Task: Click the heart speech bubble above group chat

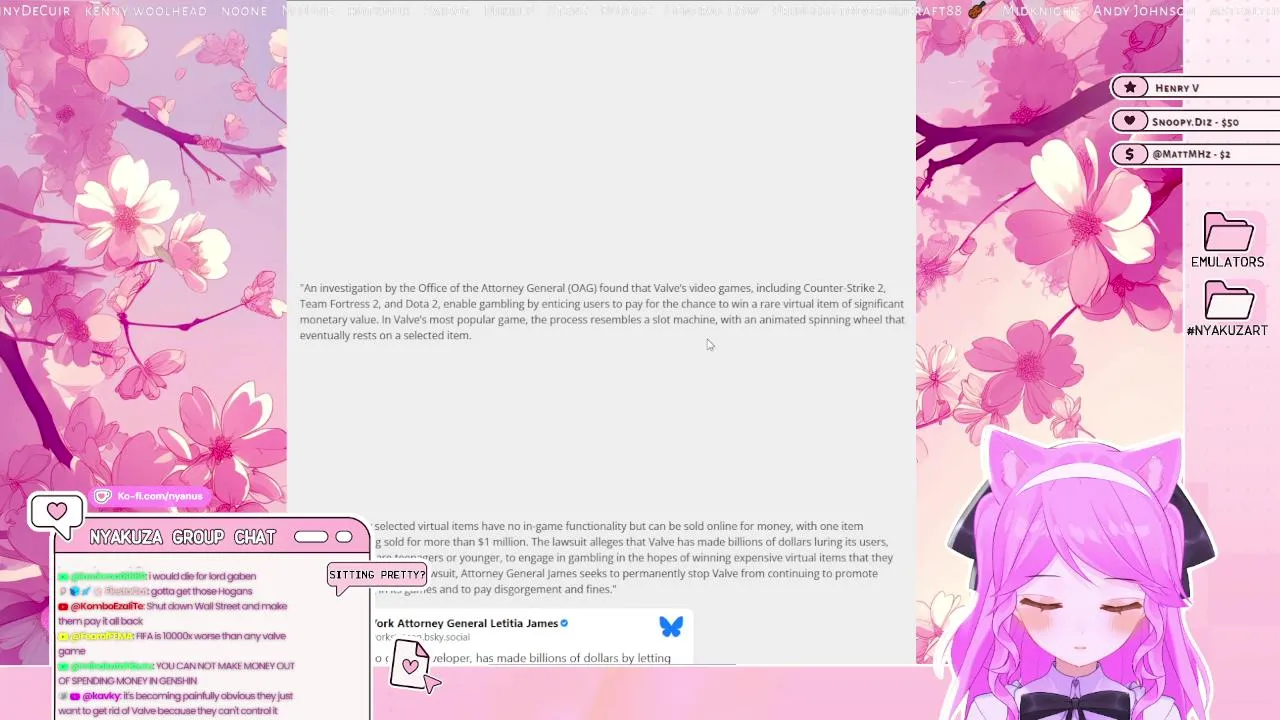Action: pos(57,514)
